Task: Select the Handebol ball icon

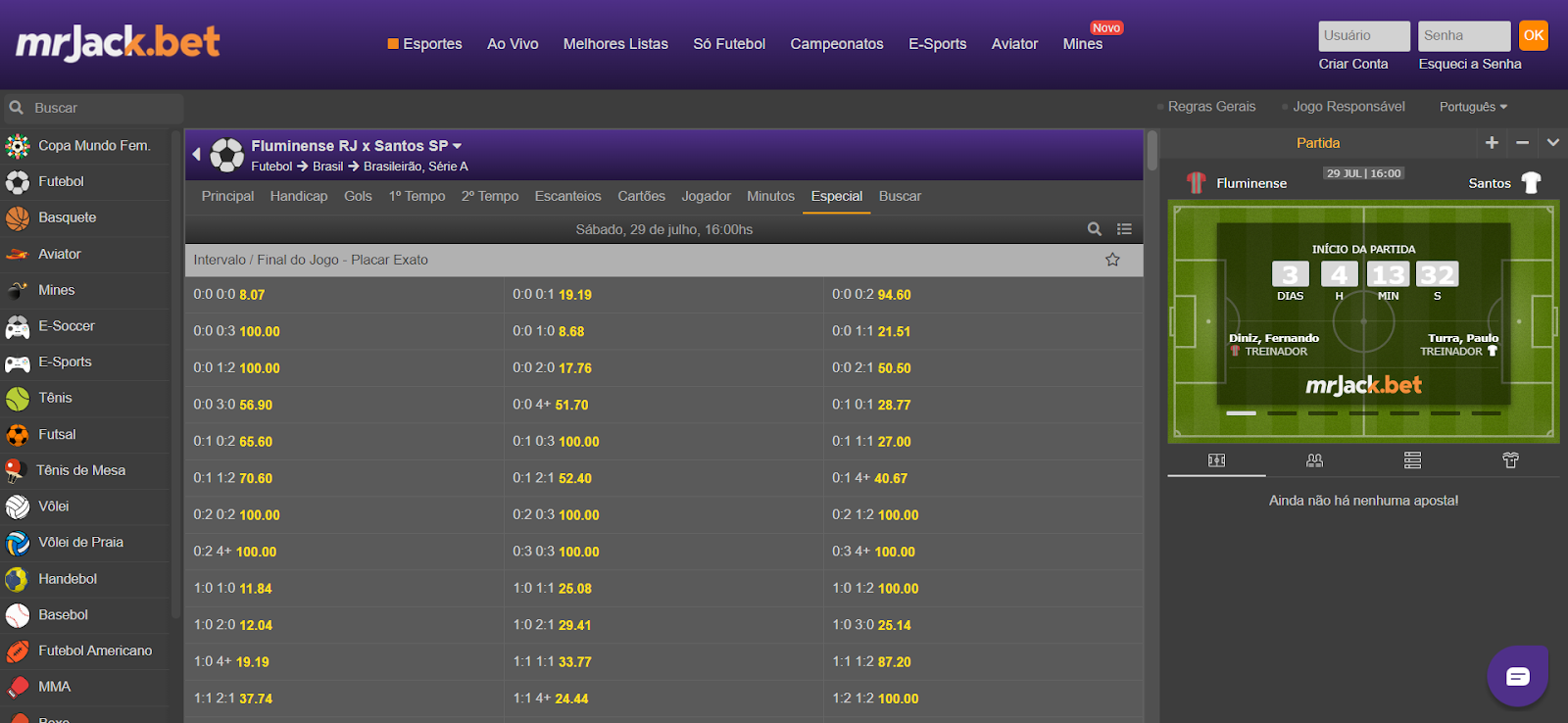Action: [18, 579]
